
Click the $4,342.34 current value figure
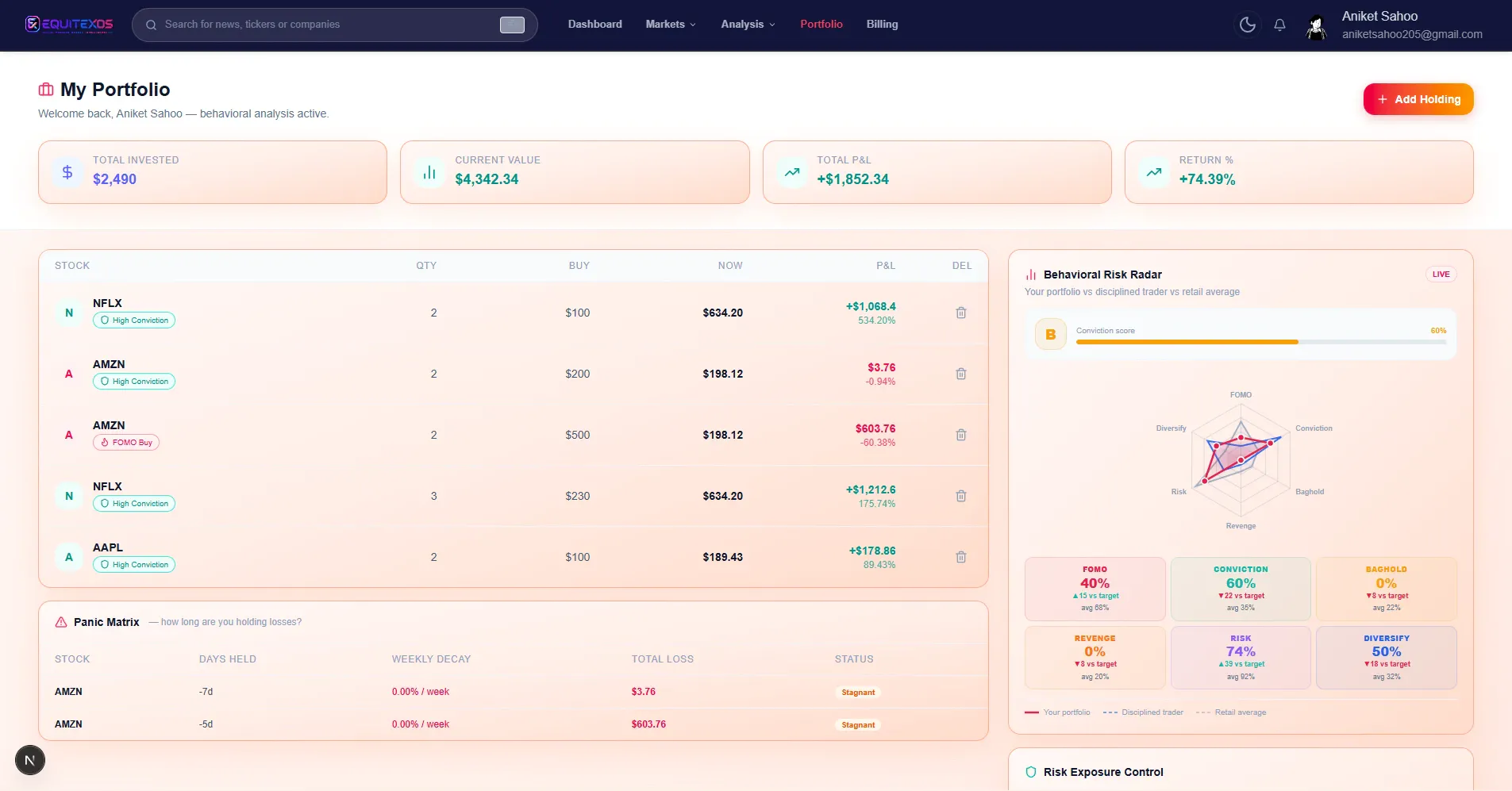pos(487,179)
